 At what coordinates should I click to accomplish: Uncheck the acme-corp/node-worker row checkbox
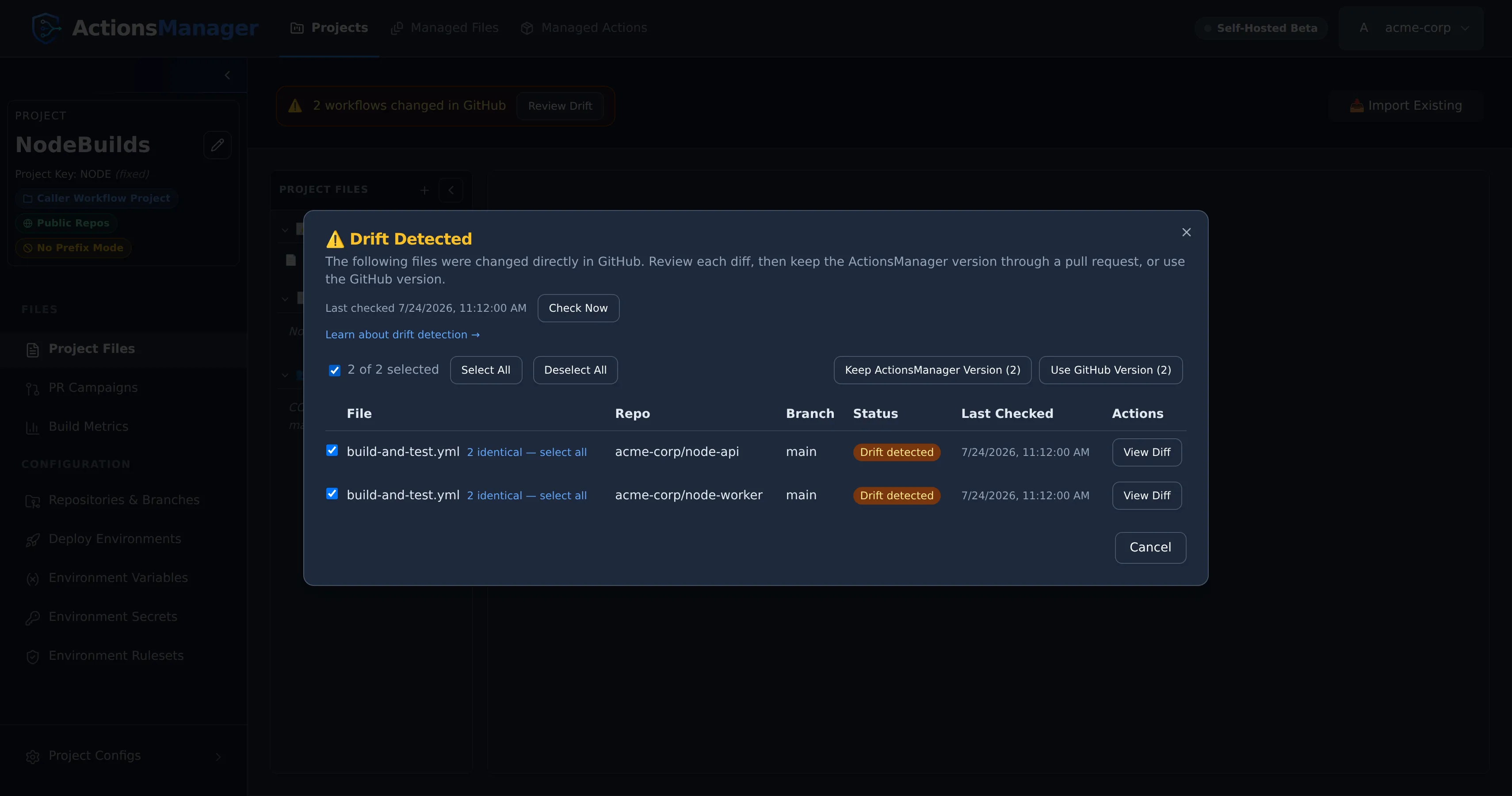(x=332, y=494)
